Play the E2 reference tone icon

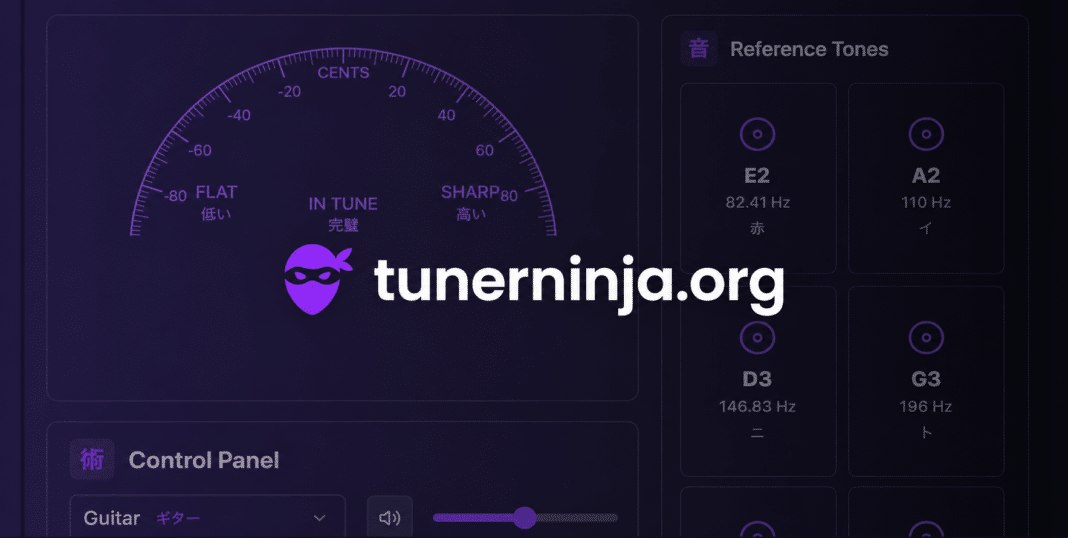757,134
